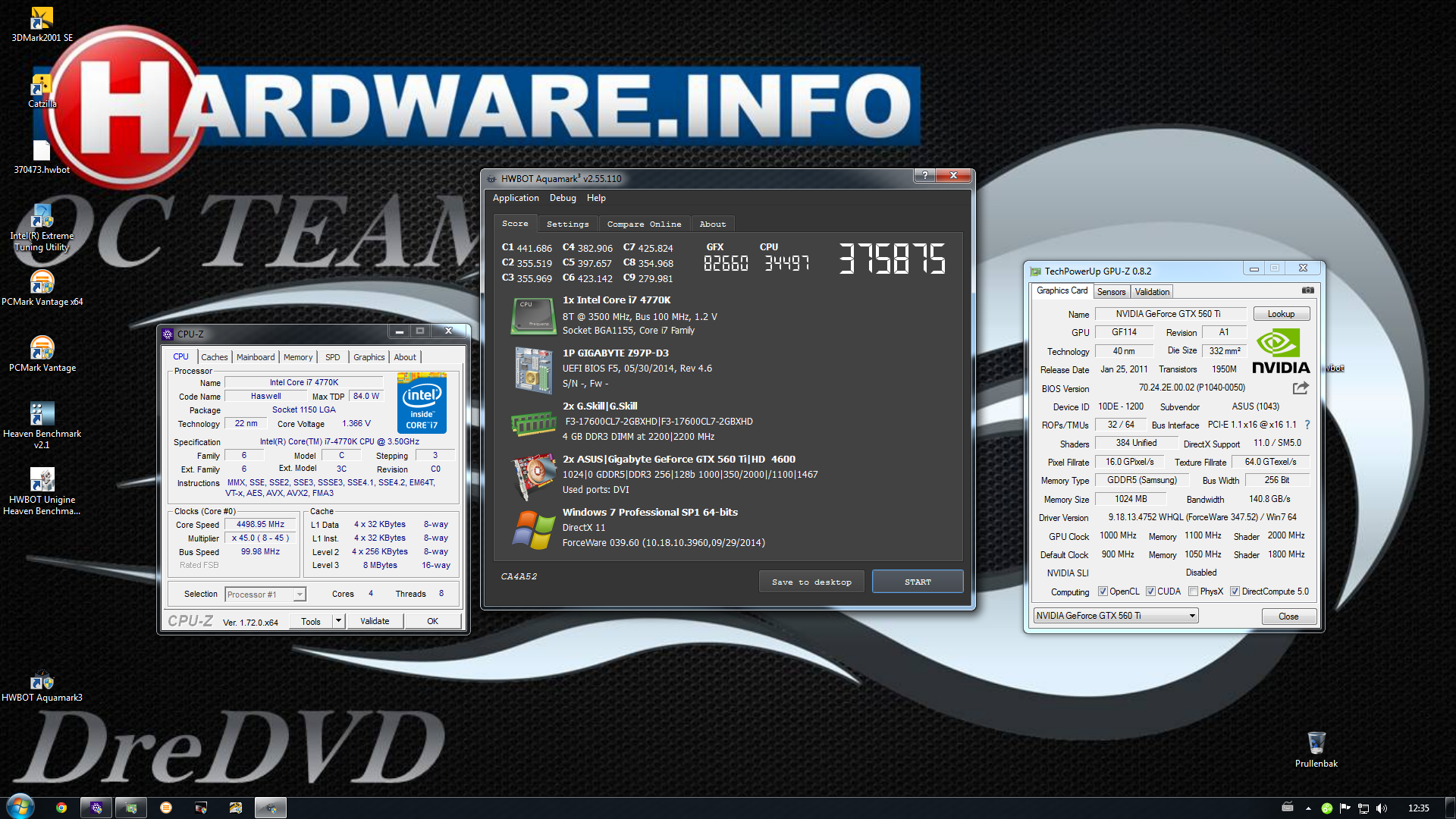Toggle the DirectCompute 5.0 checkbox
Image resolution: width=1456 pixels, height=819 pixels.
click(1235, 591)
